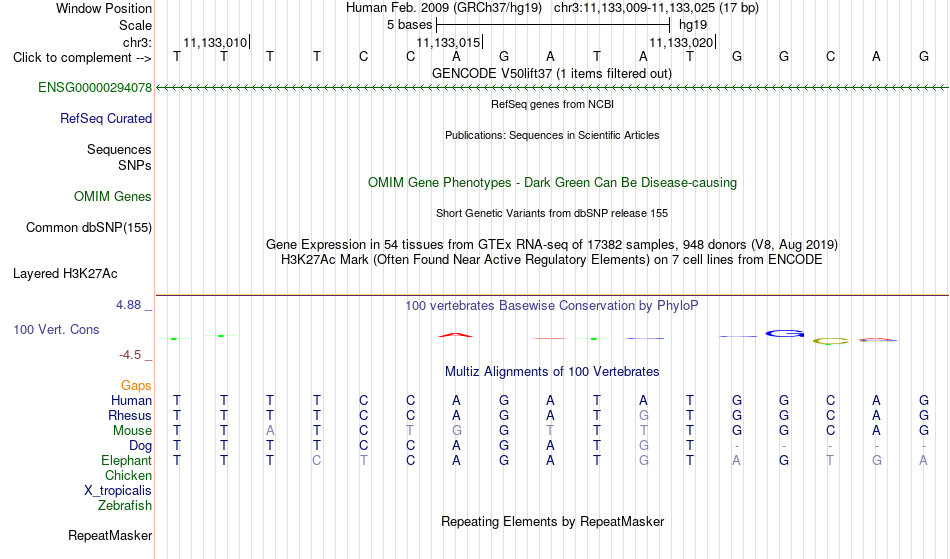Click the Rhesus alignment row label
The height and width of the screenshot is (559, 950).
(x=130, y=415)
